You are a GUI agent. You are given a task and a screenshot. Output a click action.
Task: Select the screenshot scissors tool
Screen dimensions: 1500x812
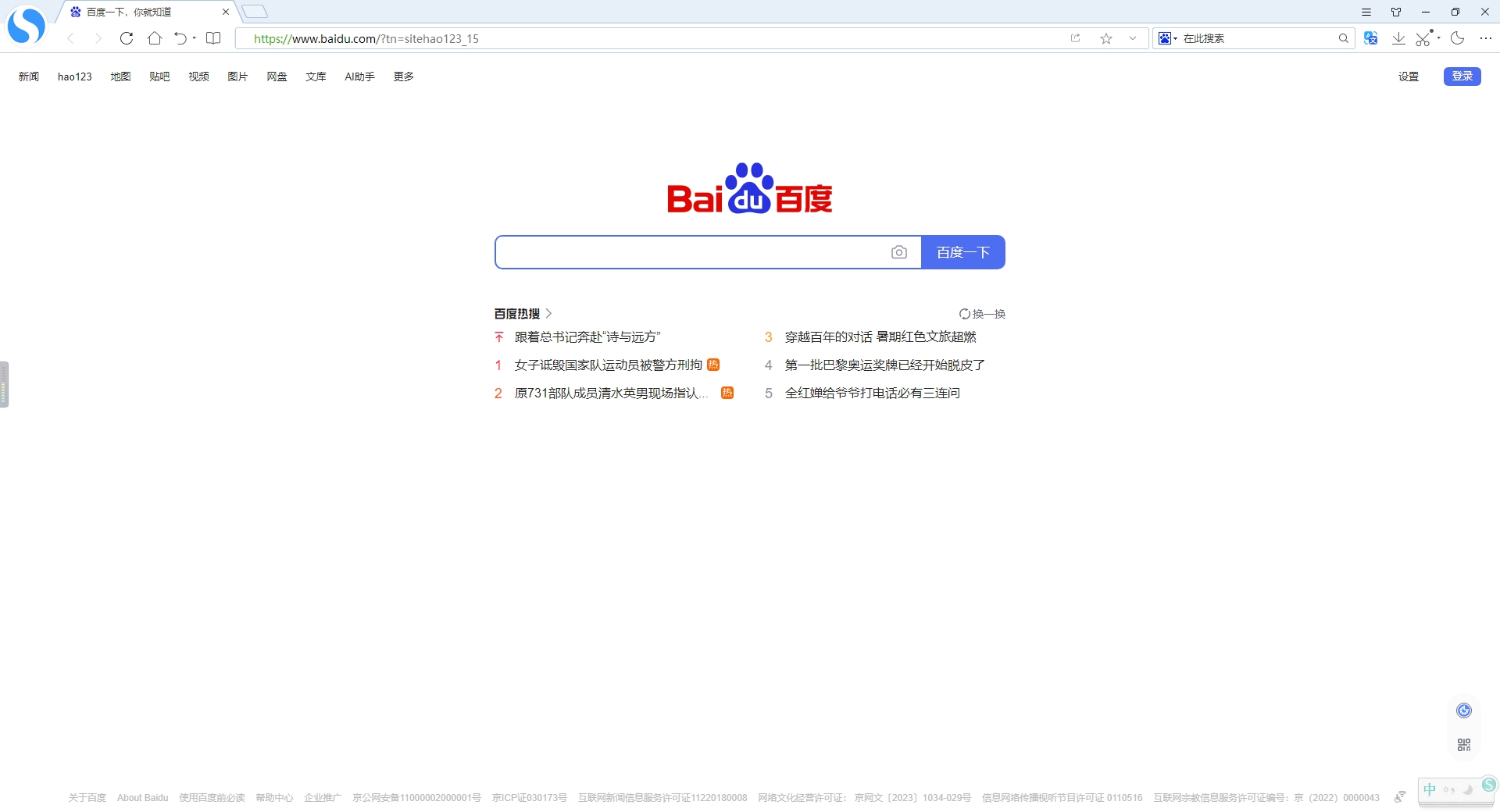(x=1422, y=37)
